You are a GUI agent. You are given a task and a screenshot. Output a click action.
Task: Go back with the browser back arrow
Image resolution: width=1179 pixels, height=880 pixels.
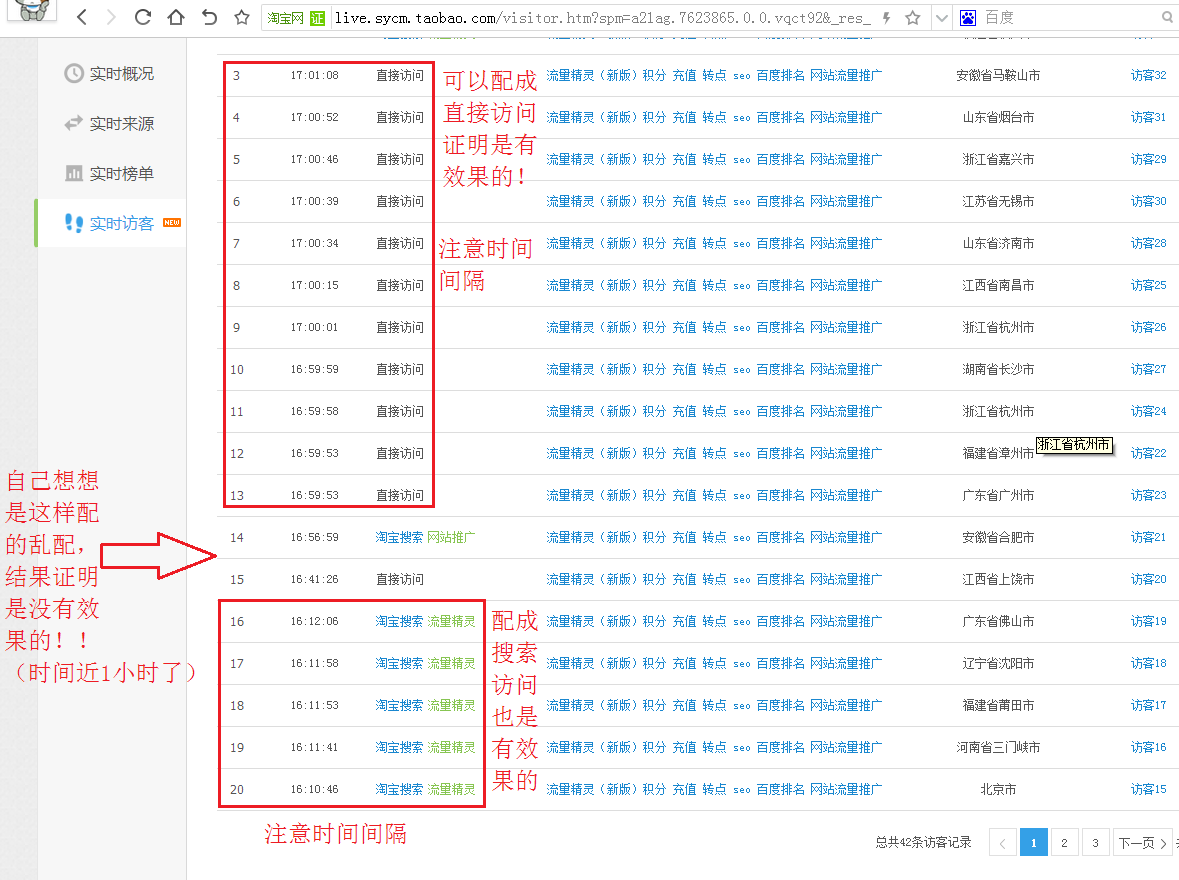pos(82,17)
